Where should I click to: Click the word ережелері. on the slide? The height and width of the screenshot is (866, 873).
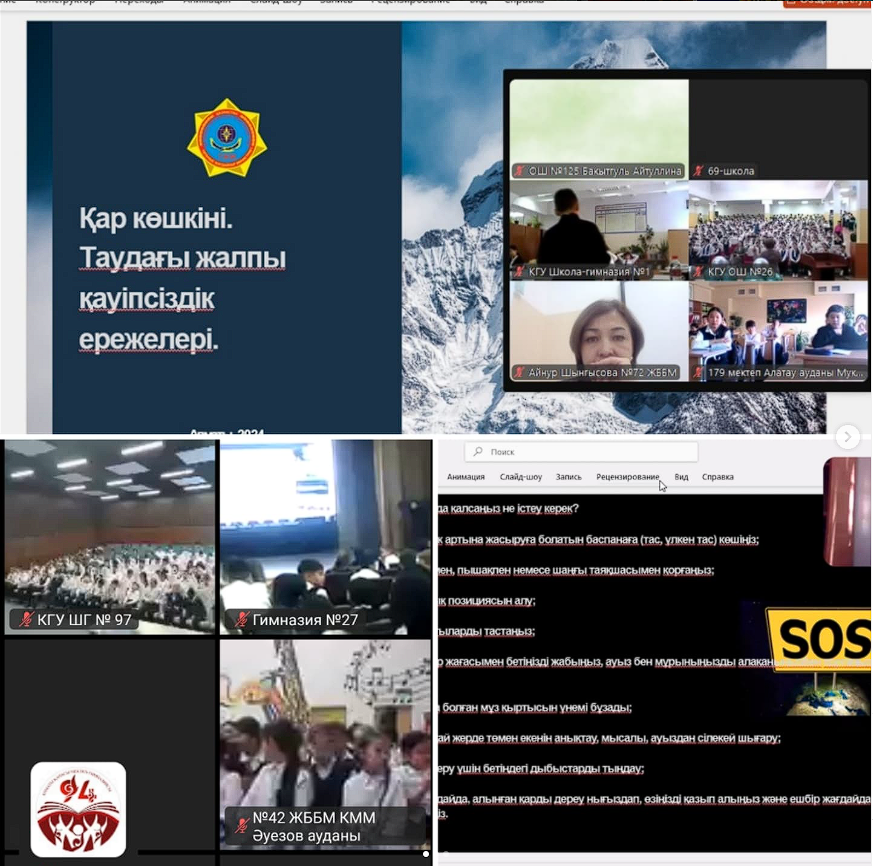(148, 339)
